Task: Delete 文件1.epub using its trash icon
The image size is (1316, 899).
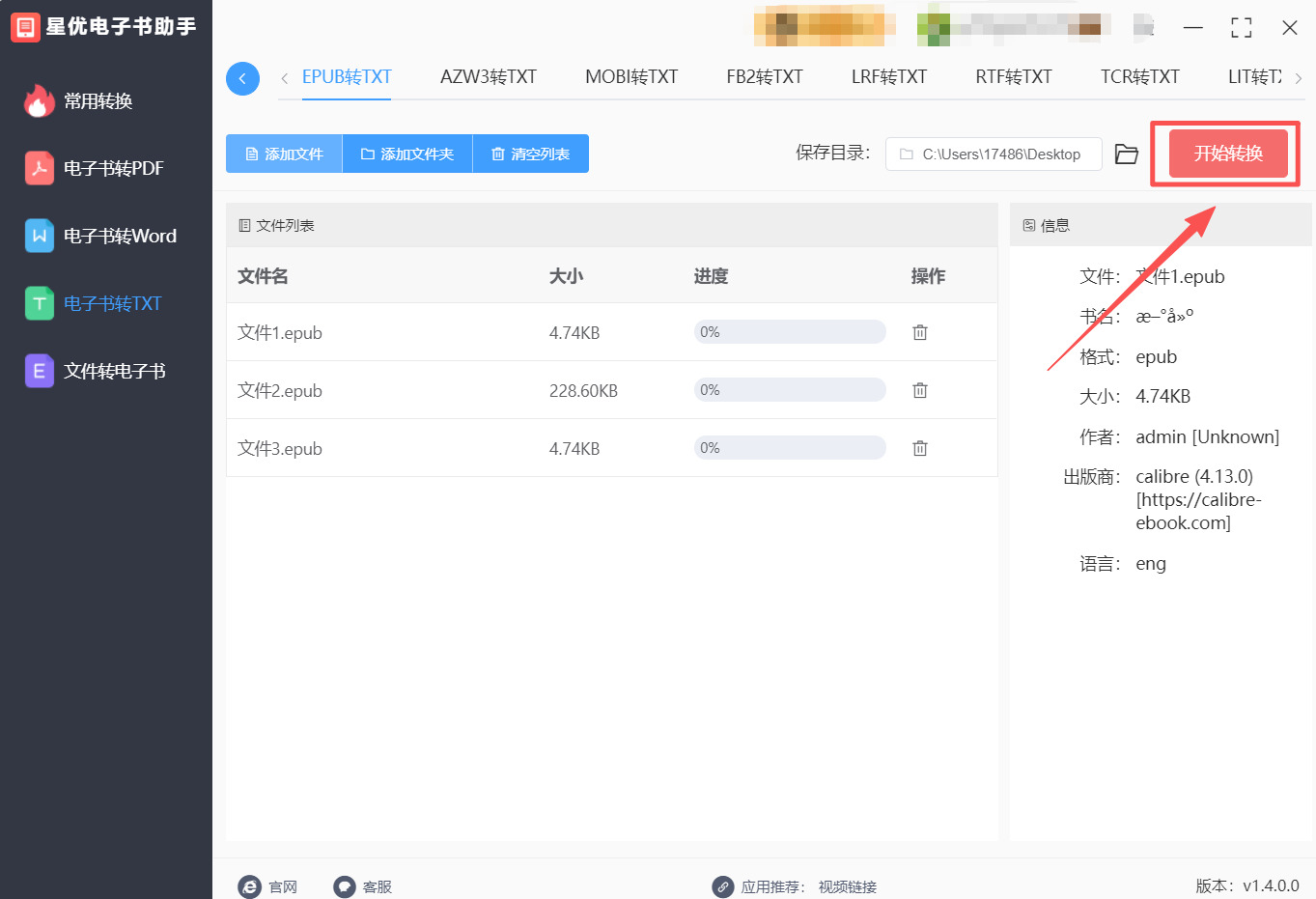Action: pyautogui.click(x=919, y=331)
